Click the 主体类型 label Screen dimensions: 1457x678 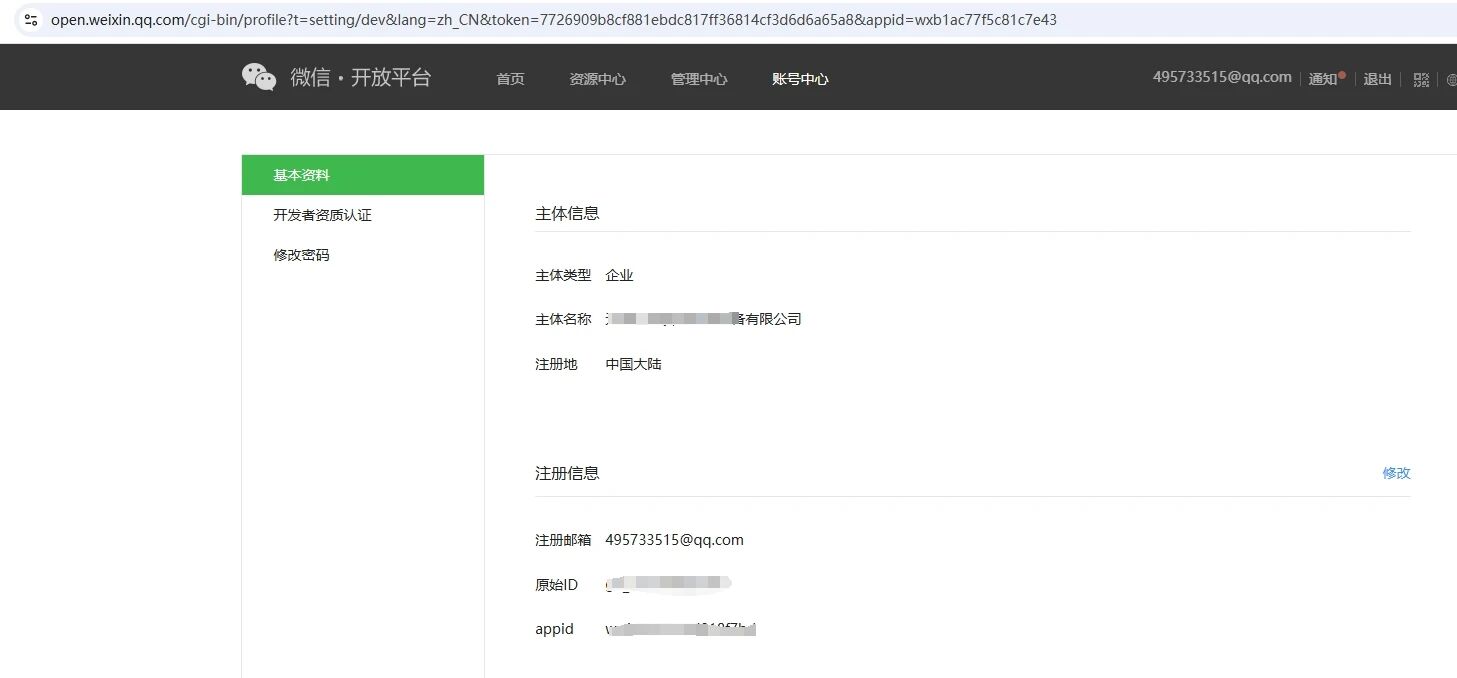click(x=563, y=275)
